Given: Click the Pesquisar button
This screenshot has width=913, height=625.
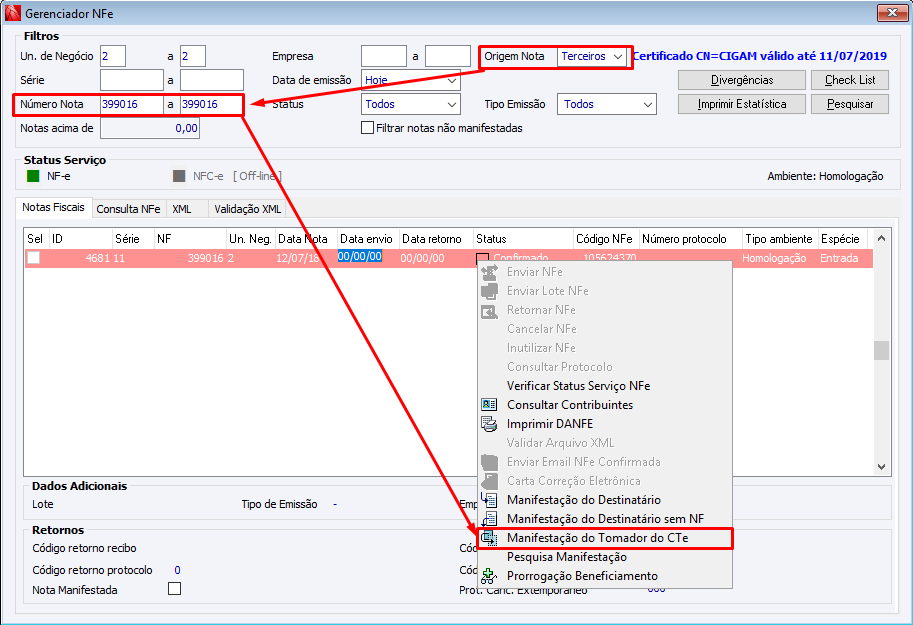Looking at the screenshot, I should [x=850, y=104].
